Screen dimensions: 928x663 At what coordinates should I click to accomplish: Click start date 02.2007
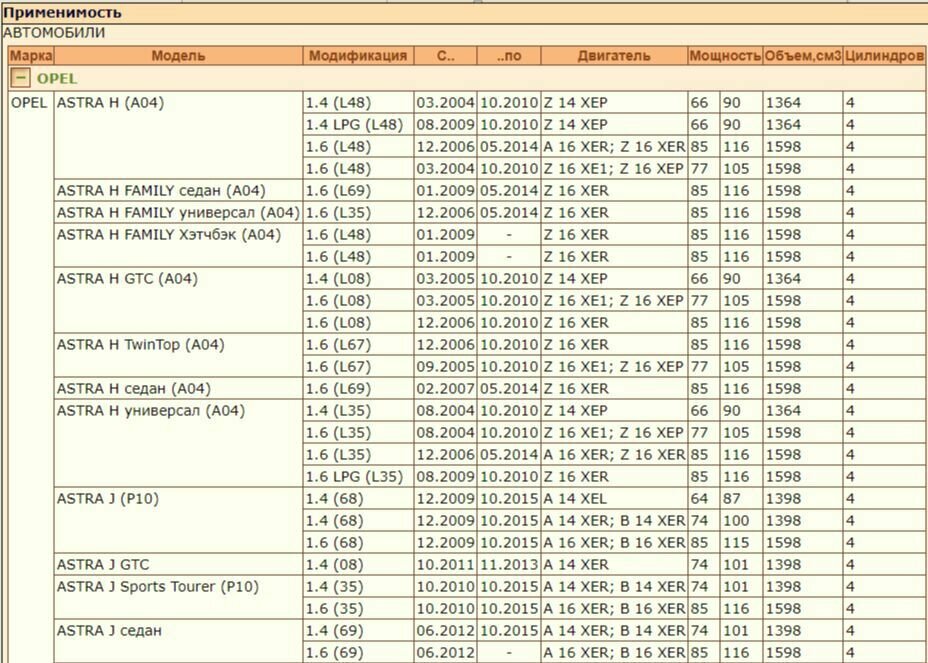[445, 389]
